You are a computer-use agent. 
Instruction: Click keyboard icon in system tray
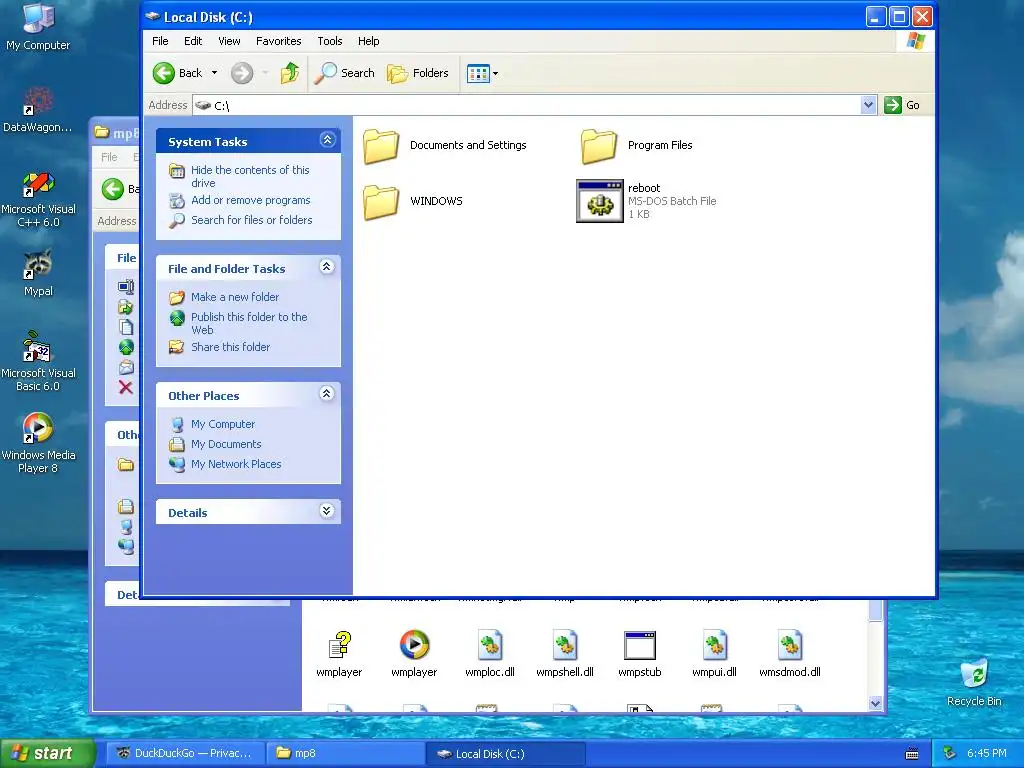[x=912, y=754]
